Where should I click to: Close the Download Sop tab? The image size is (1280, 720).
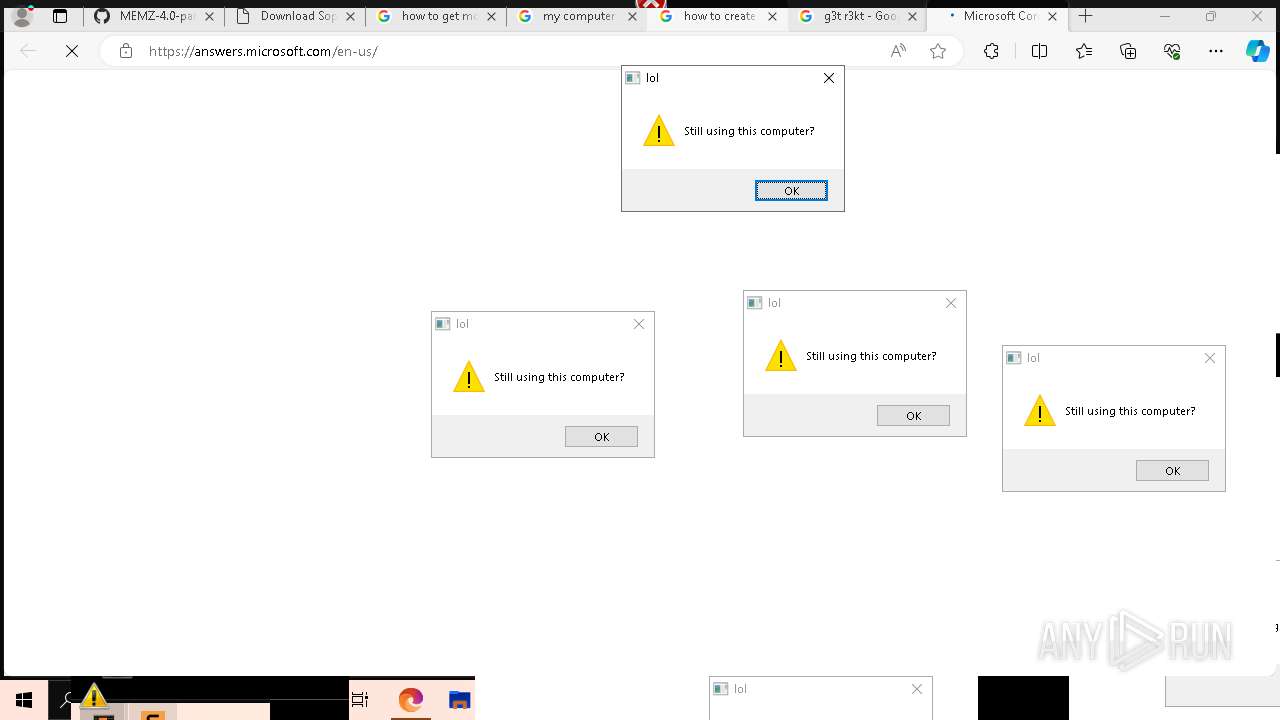click(350, 17)
